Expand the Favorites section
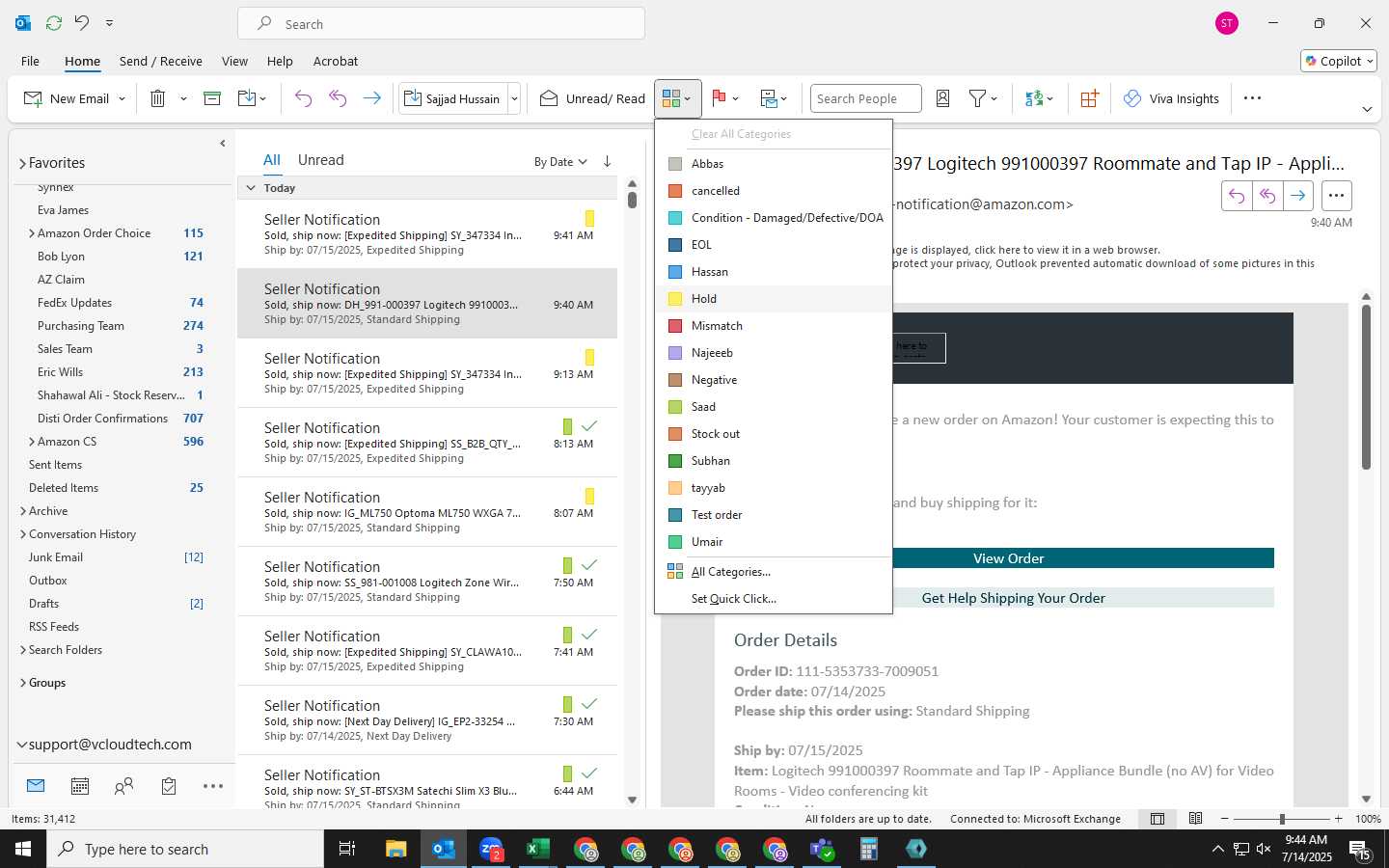Viewport: 1389px width, 868px height. [22, 163]
